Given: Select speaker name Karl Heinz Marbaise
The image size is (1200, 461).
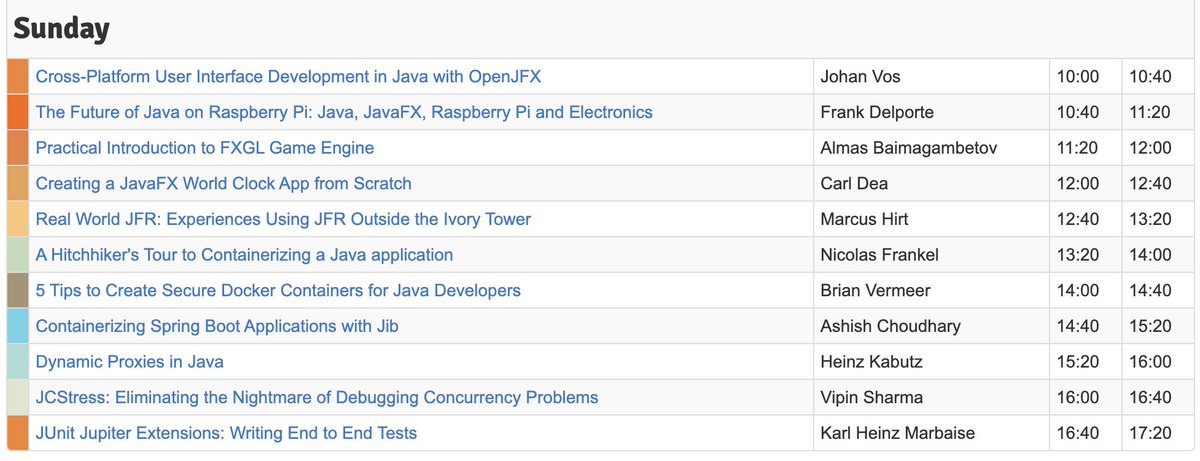Looking at the screenshot, I should (x=897, y=433).
